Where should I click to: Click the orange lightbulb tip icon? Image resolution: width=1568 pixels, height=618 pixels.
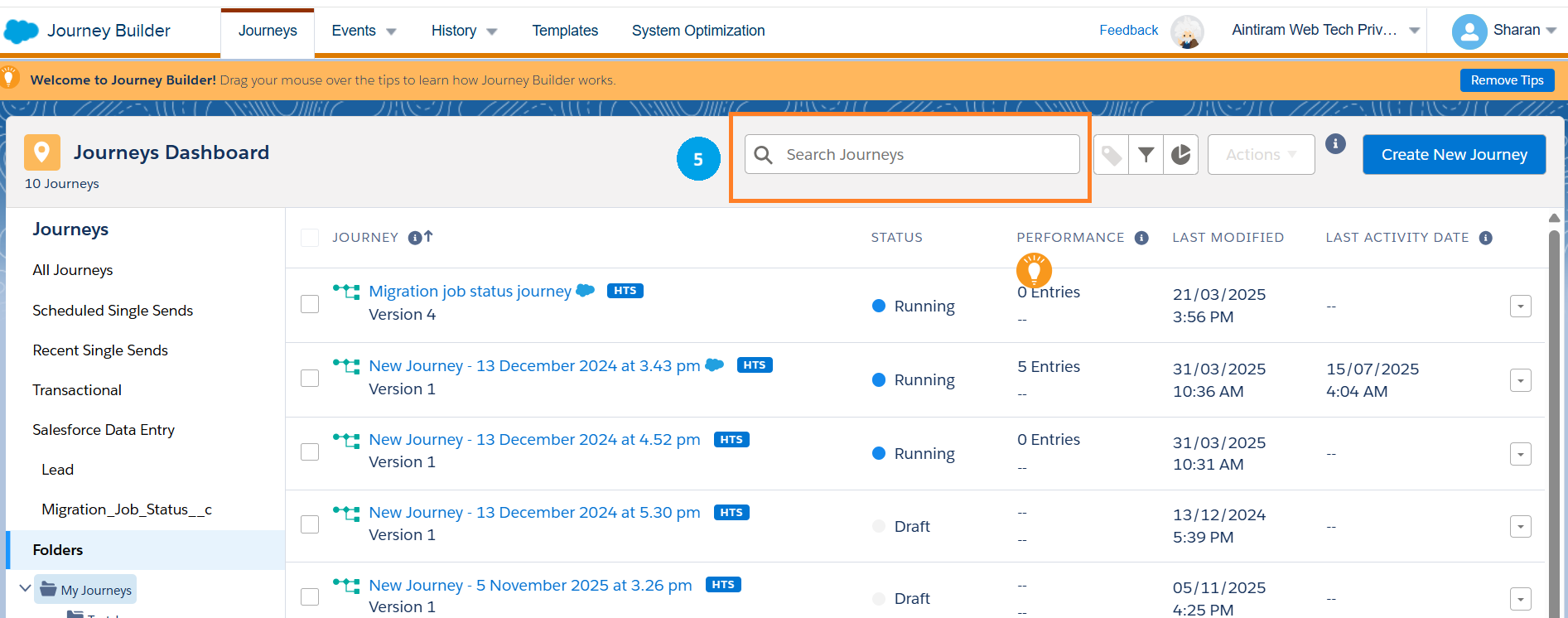click(1034, 269)
